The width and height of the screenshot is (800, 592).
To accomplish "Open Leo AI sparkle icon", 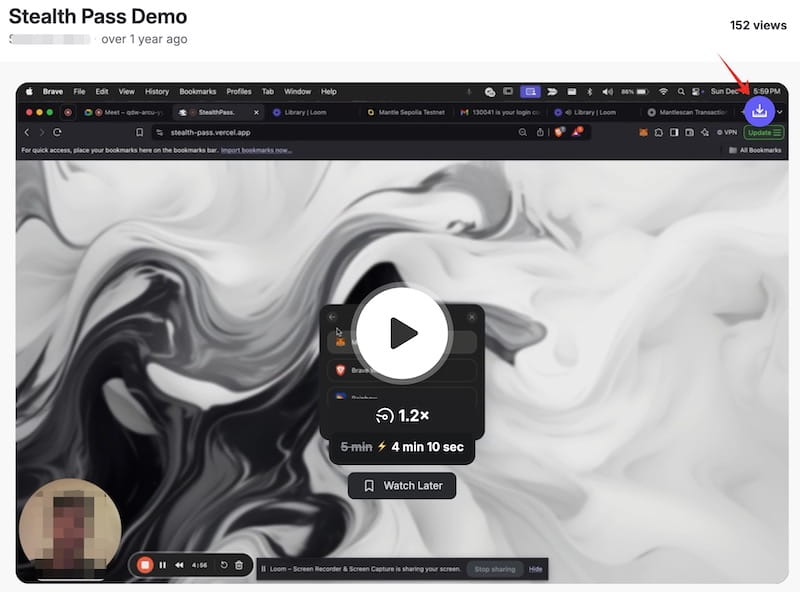I will tap(705, 132).
